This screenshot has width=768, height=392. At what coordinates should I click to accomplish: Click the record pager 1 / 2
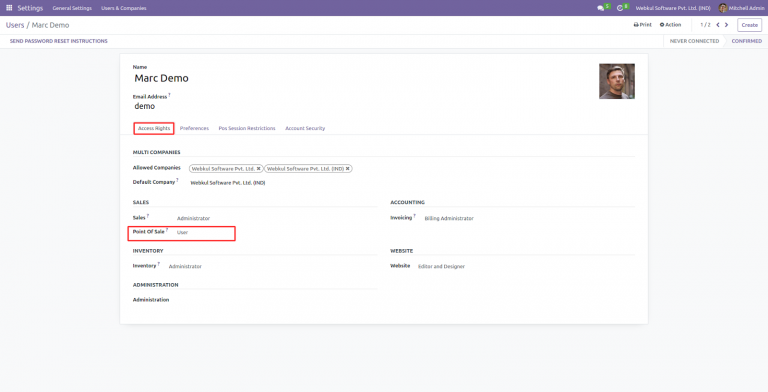coord(705,25)
